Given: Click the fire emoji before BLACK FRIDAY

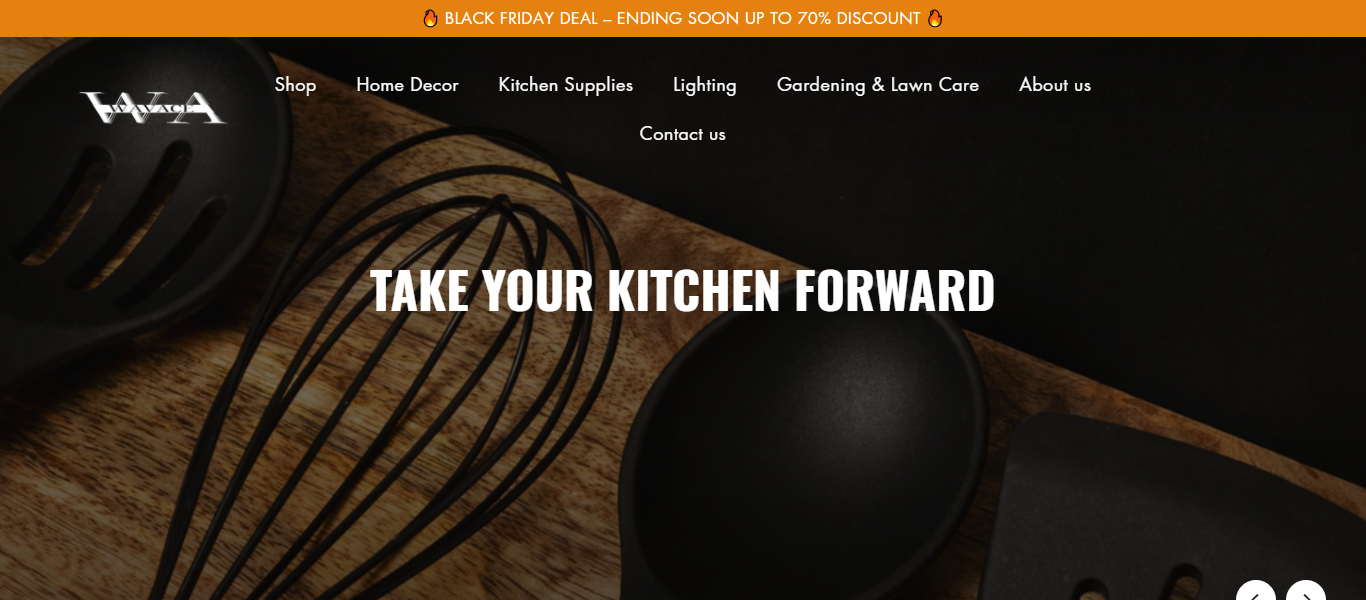Looking at the screenshot, I should (x=430, y=18).
